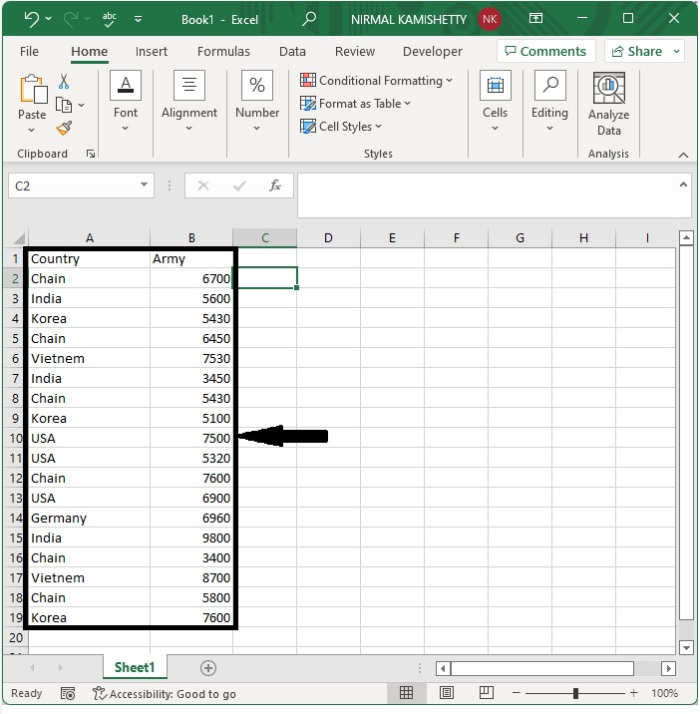
Task: Click vertical scrollbar down arrow
Action: 686,647
